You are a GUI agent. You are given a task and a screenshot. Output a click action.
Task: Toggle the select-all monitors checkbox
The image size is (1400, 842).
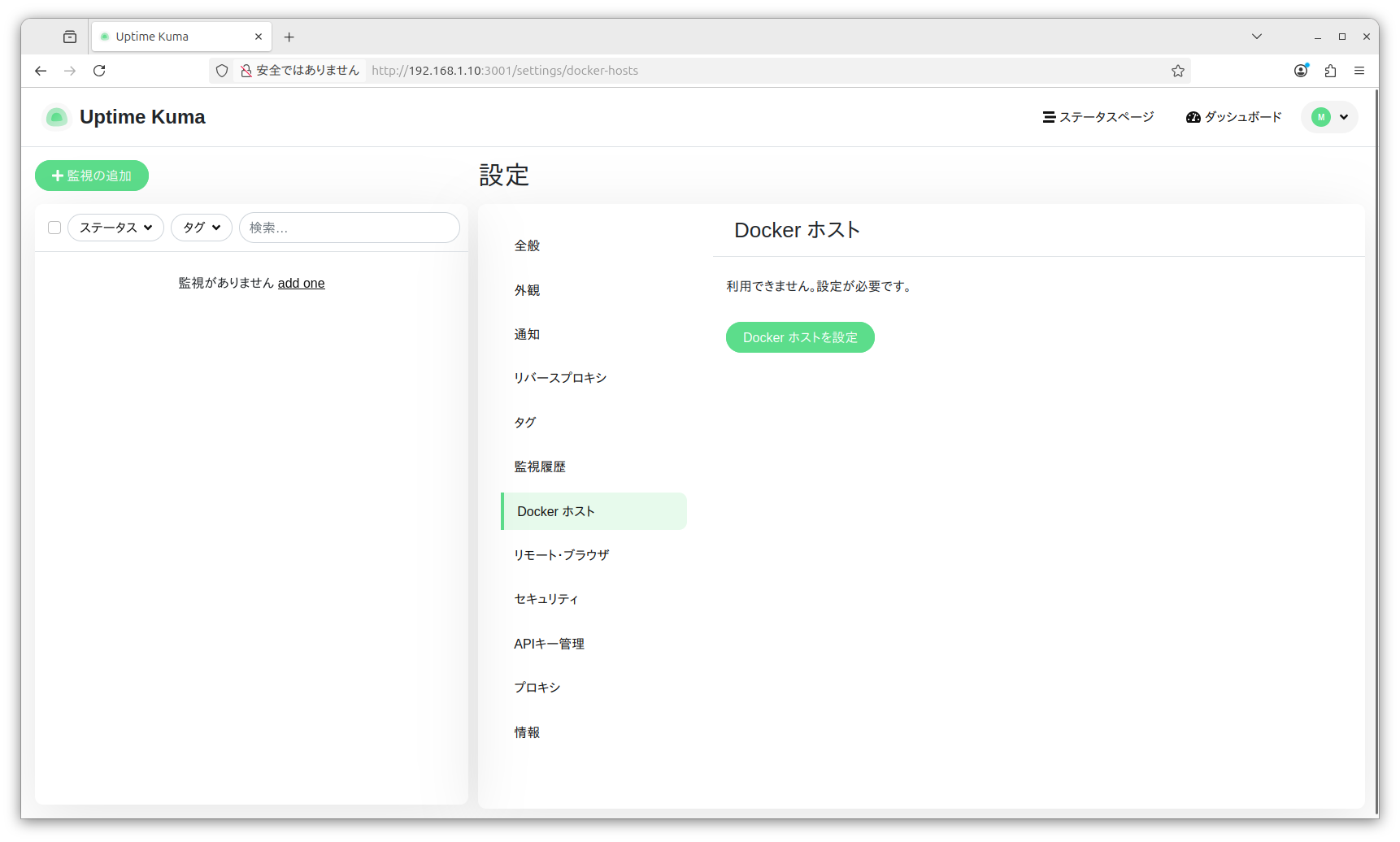point(54,228)
